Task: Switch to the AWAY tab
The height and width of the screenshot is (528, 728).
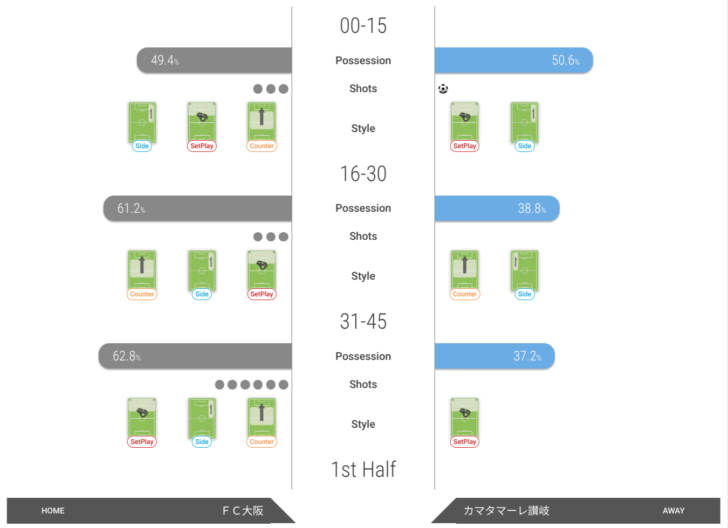Action: click(674, 511)
